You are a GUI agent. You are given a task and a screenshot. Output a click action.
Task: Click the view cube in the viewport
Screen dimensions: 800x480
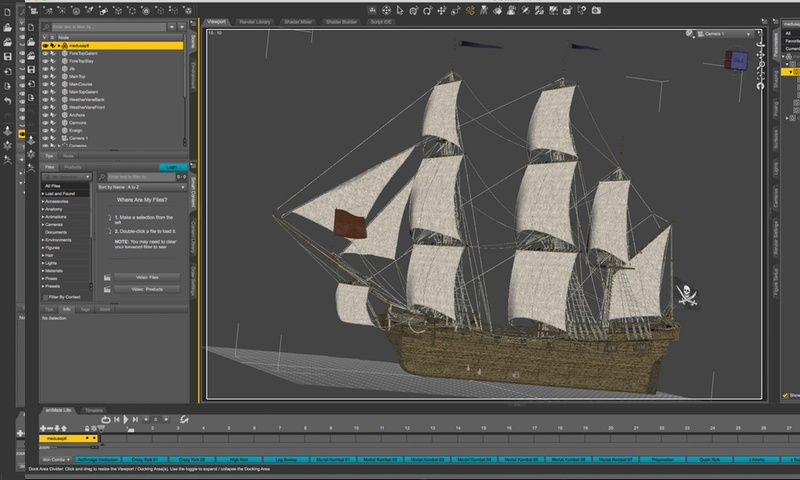click(x=736, y=62)
